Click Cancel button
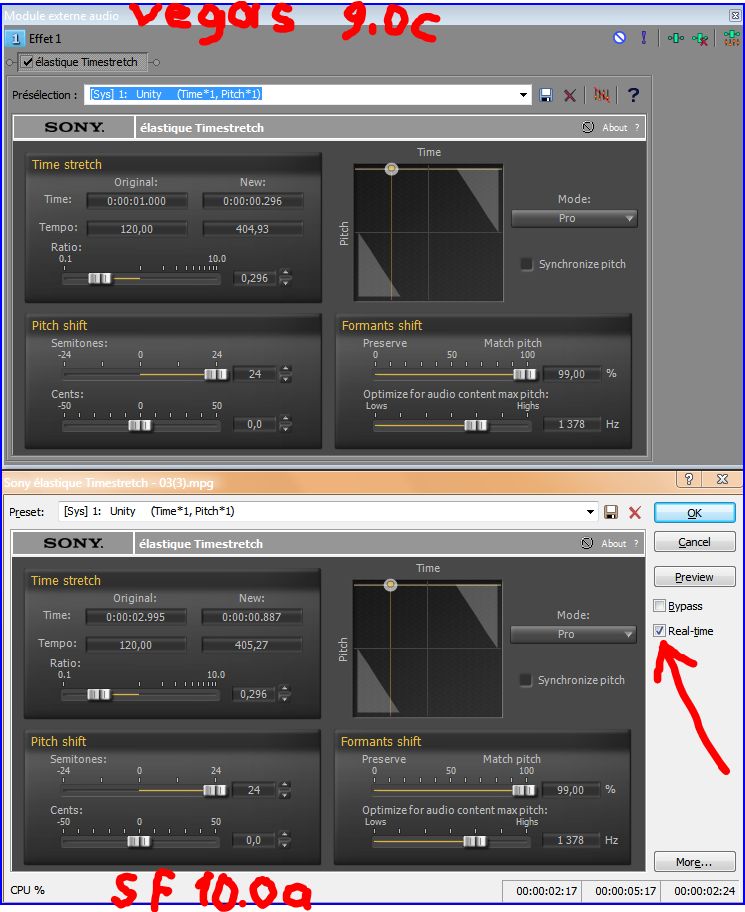Image resolution: width=745 pixels, height=912 pixels. tap(694, 542)
